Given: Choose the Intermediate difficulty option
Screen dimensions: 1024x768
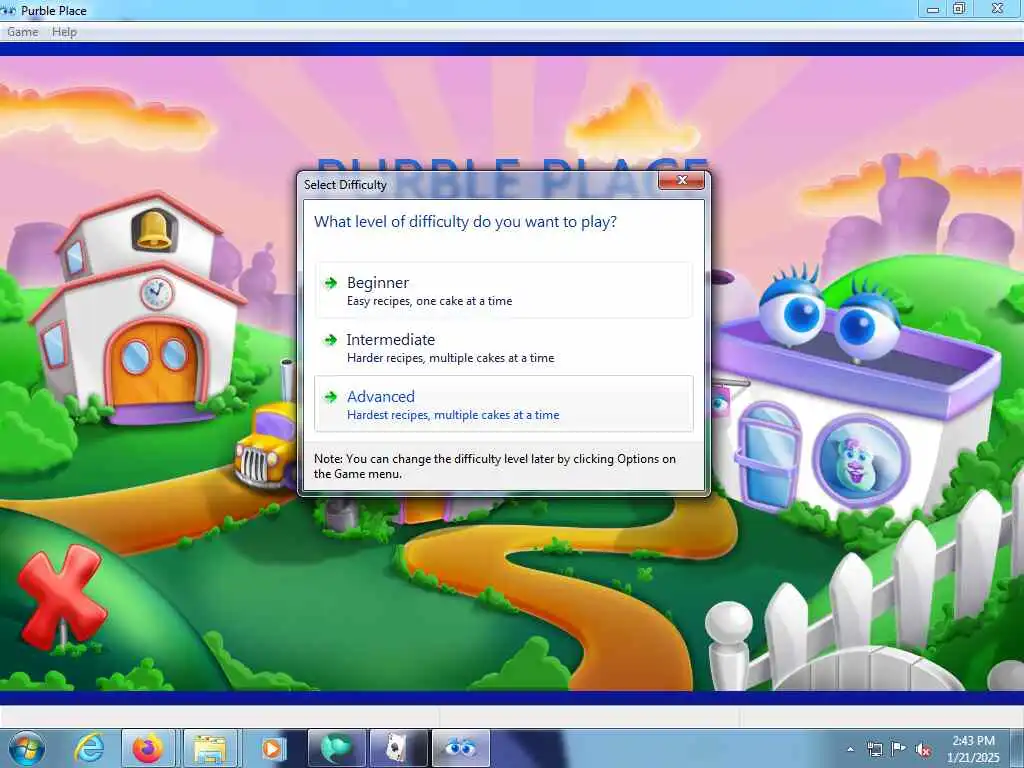Looking at the screenshot, I should [x=504, y=347].
